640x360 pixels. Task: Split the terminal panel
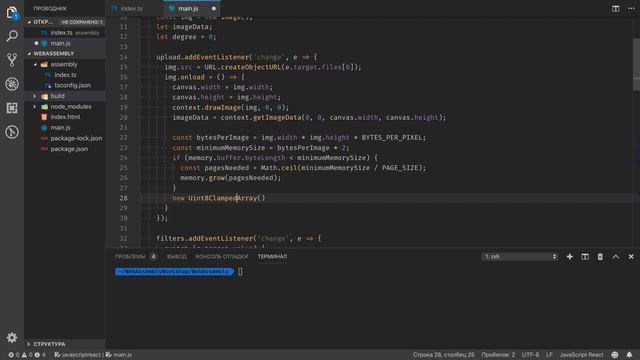pyautogui.click(x=585, y=256)
